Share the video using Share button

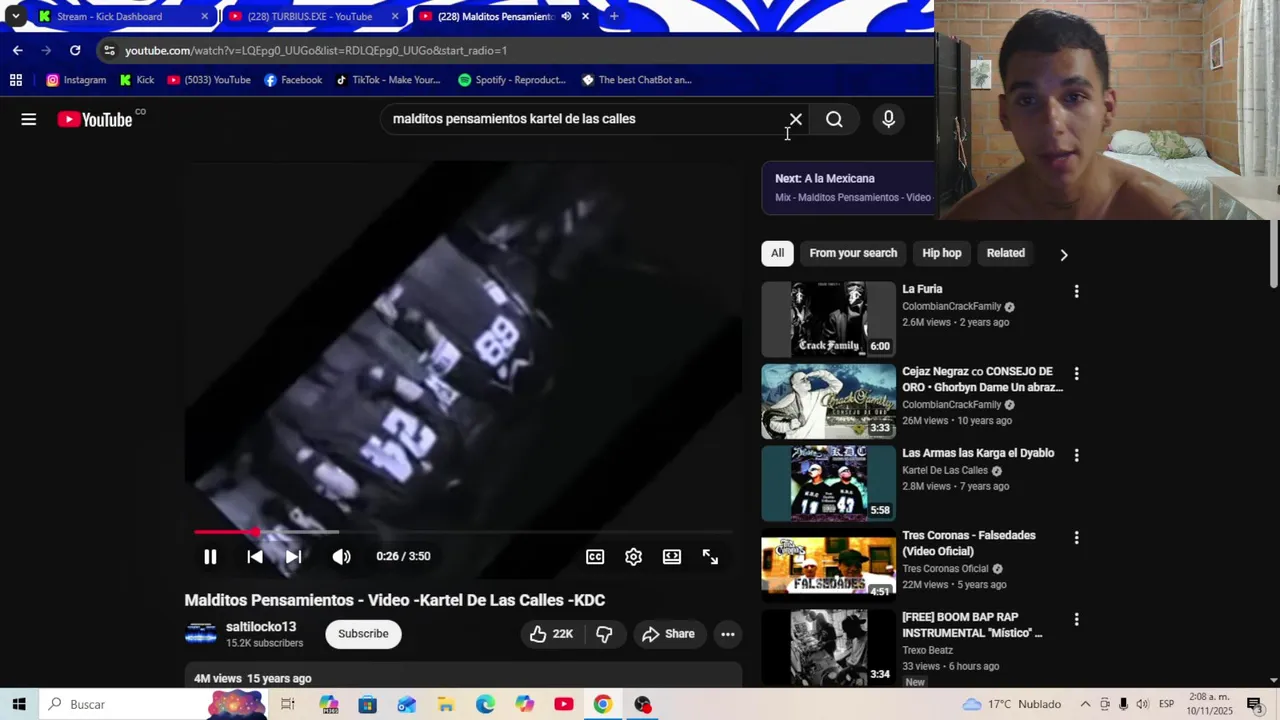pyautogui.click(x=668, y=634)
